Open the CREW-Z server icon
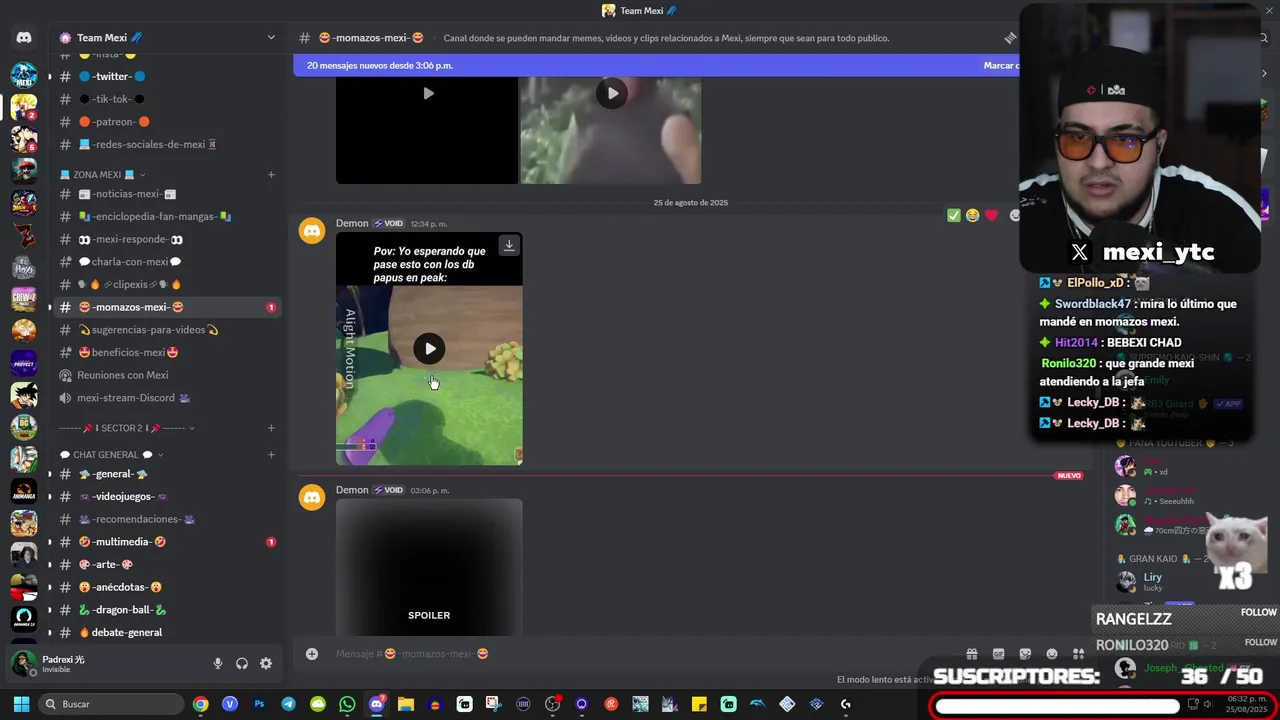 point(24,299)
